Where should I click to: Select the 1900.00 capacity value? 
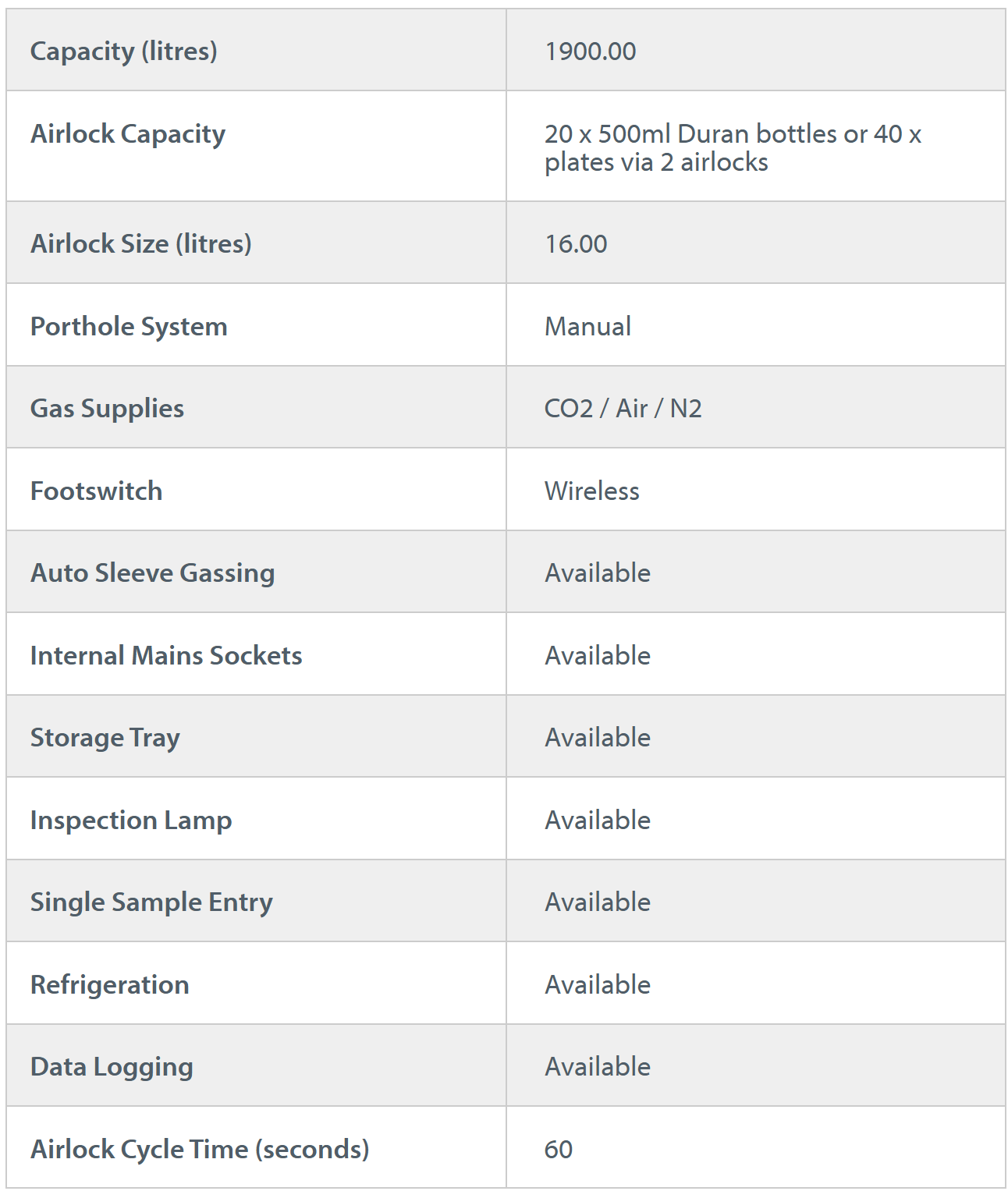pos(590,51)
